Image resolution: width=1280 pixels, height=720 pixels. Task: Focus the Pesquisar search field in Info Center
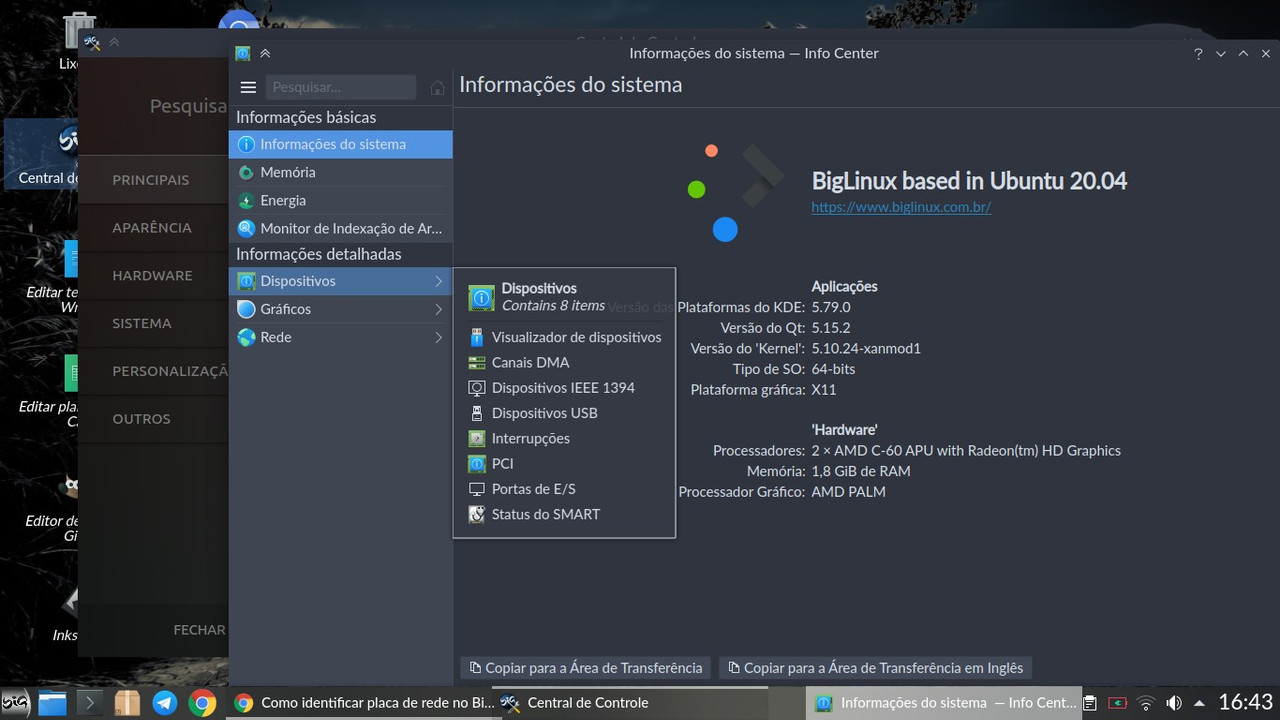pyautogui.click(x=341, y=87)
